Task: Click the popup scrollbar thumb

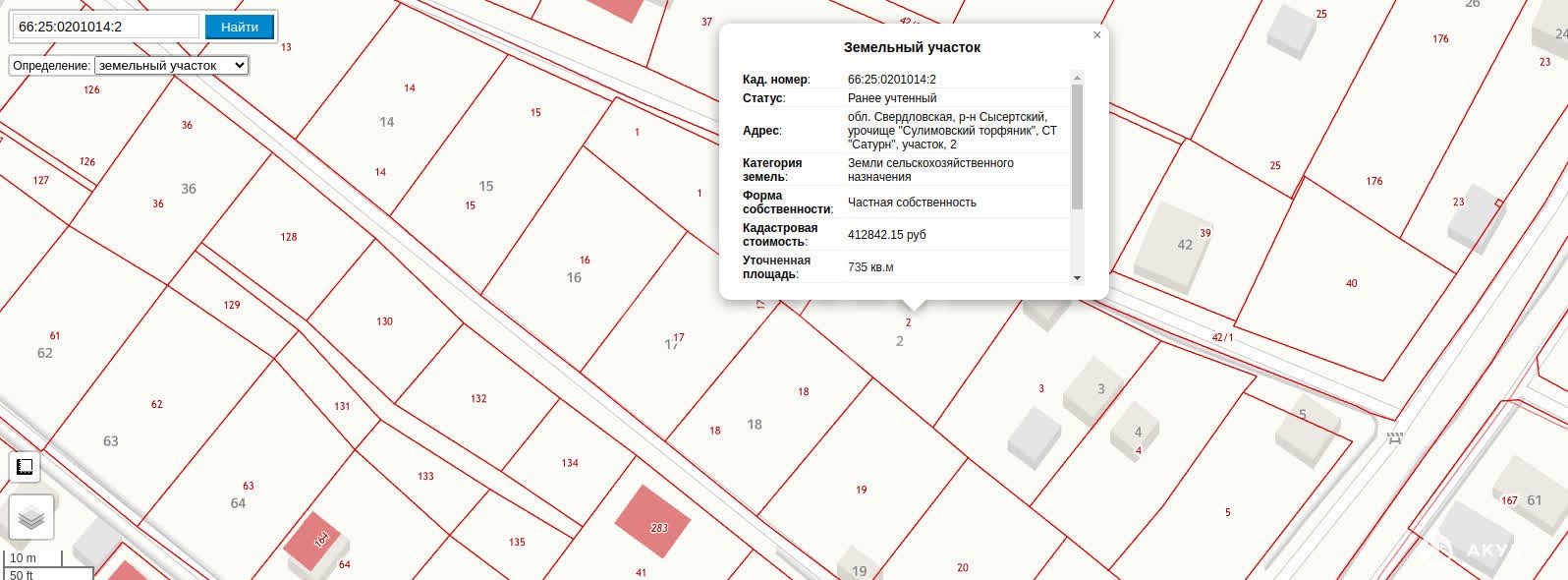Action: [1077, 147]
